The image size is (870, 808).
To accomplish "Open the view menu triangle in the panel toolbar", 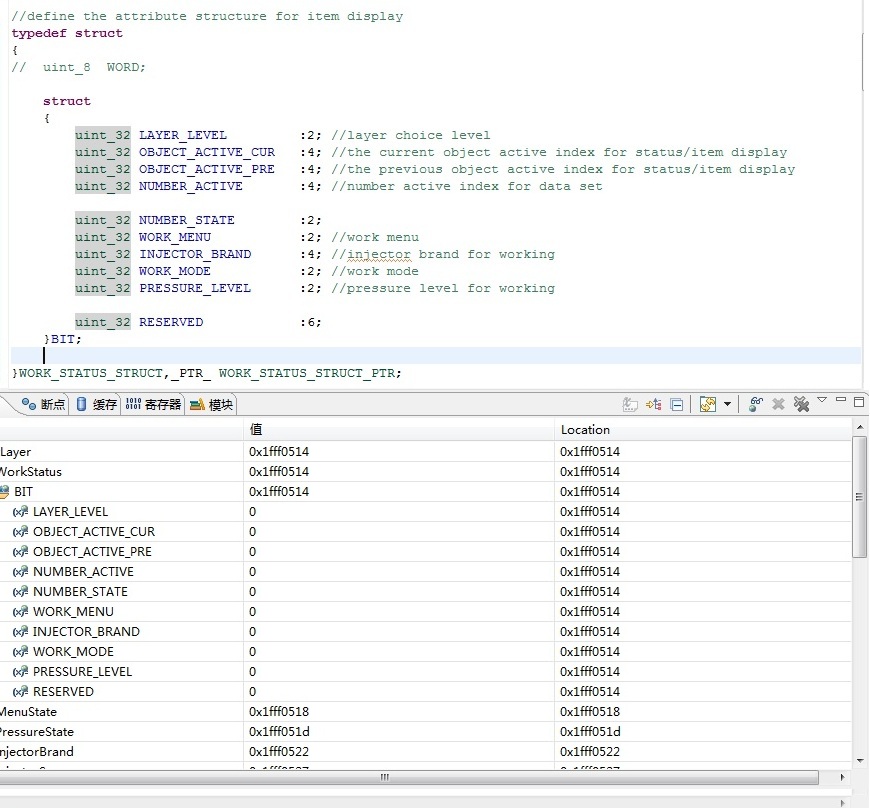I will 822,401.
